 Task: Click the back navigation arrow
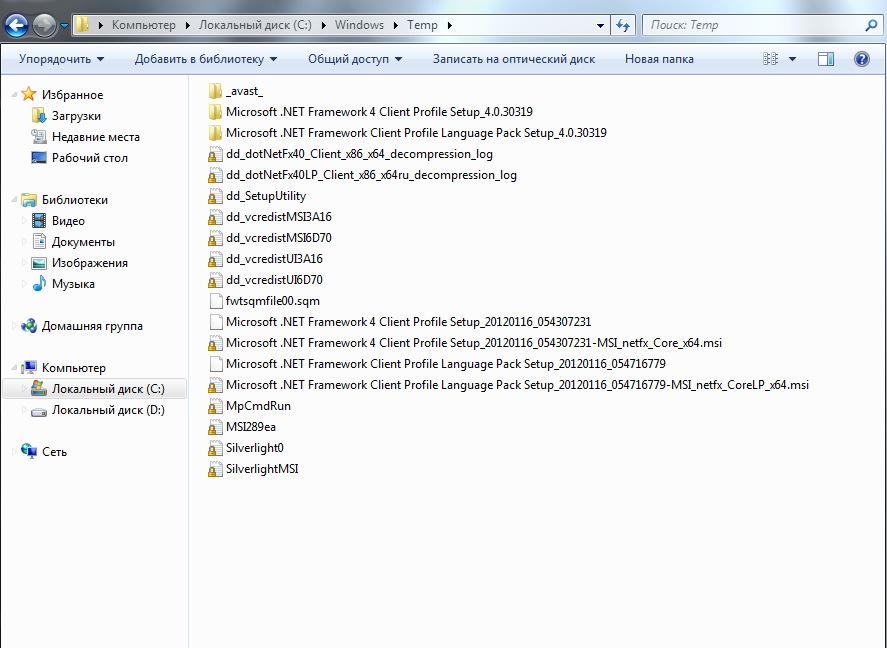coord(17,25)
